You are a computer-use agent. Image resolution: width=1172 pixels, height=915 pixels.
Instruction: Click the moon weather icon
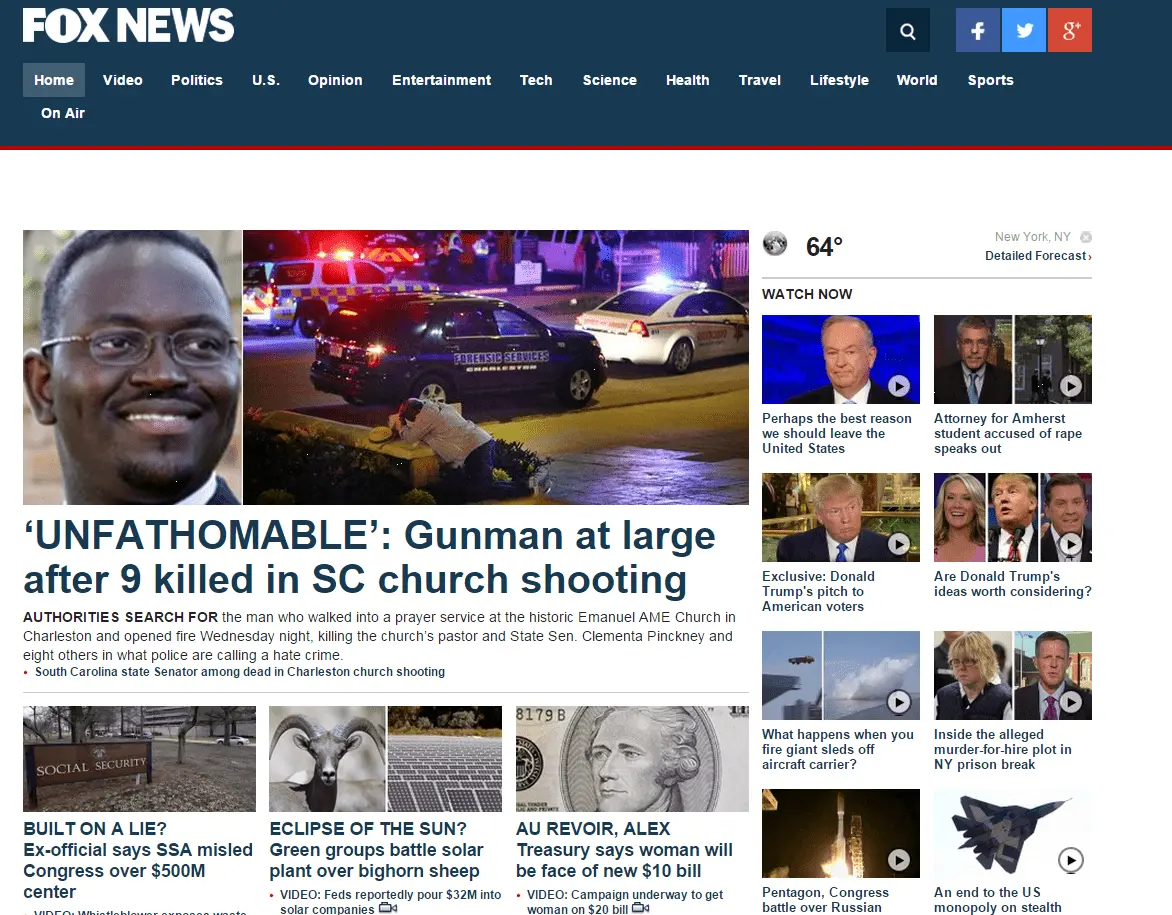coord(775,244)
